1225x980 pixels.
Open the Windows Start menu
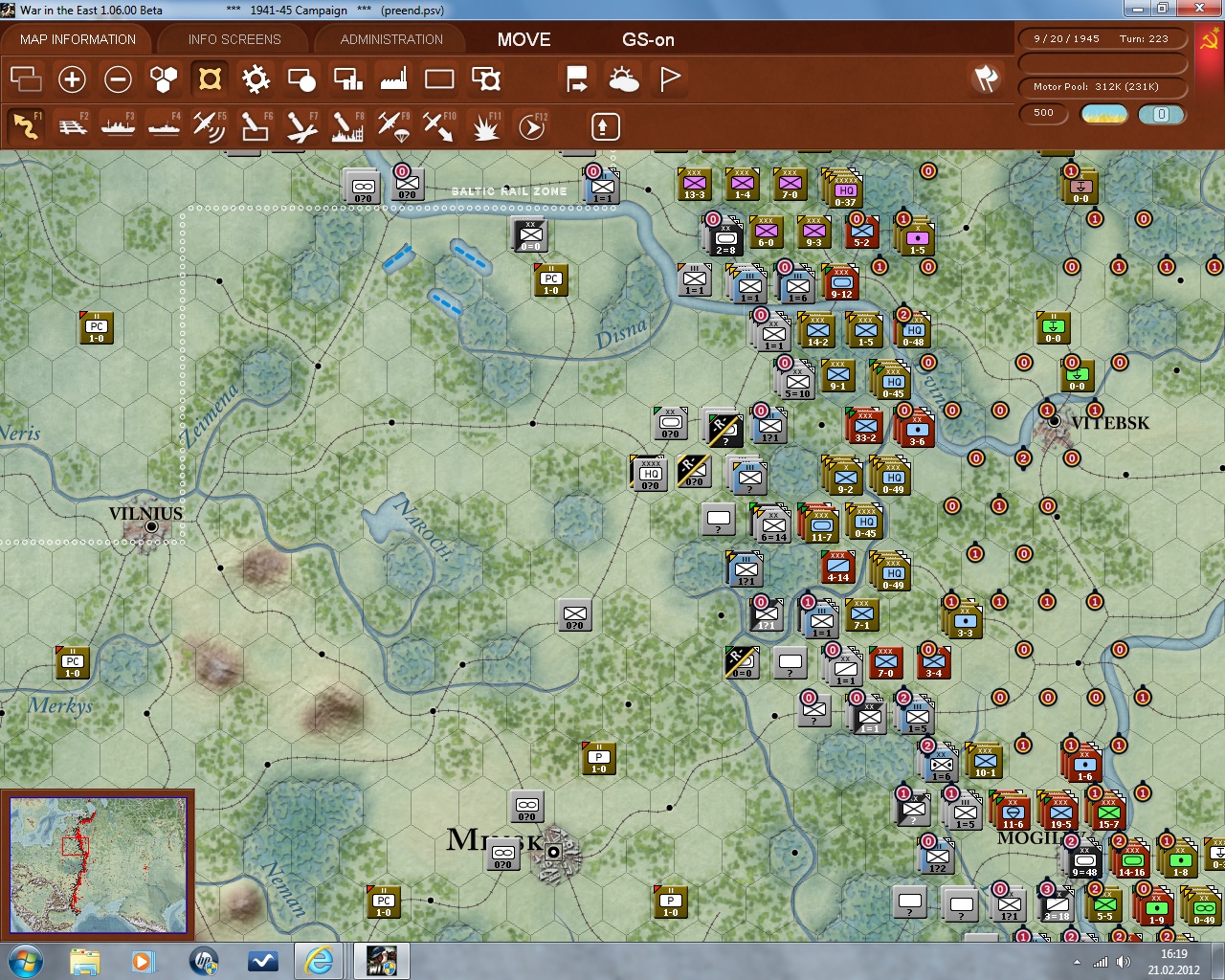tap(25, 961)
